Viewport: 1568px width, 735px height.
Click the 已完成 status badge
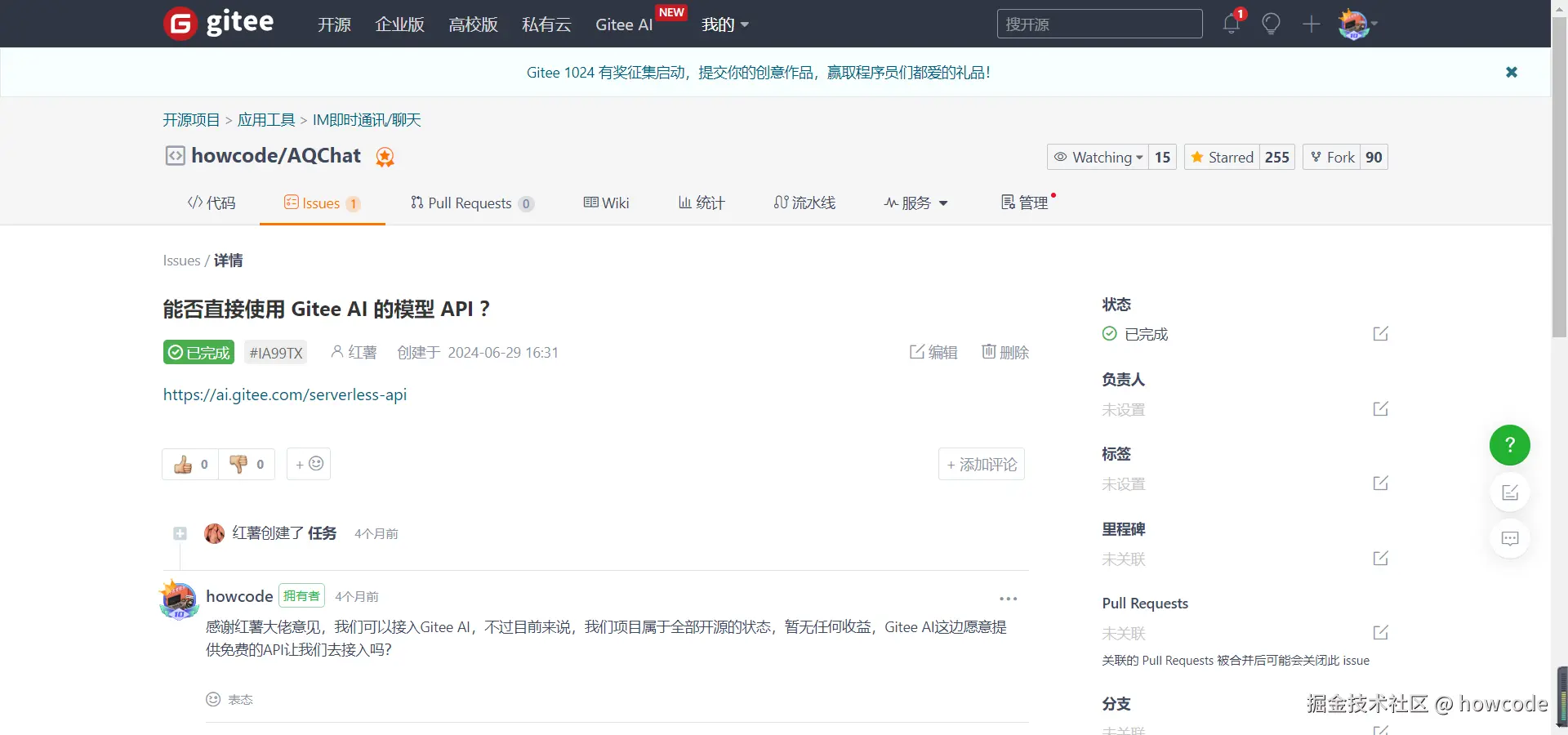pyautogui.click(x=198, y=352)
